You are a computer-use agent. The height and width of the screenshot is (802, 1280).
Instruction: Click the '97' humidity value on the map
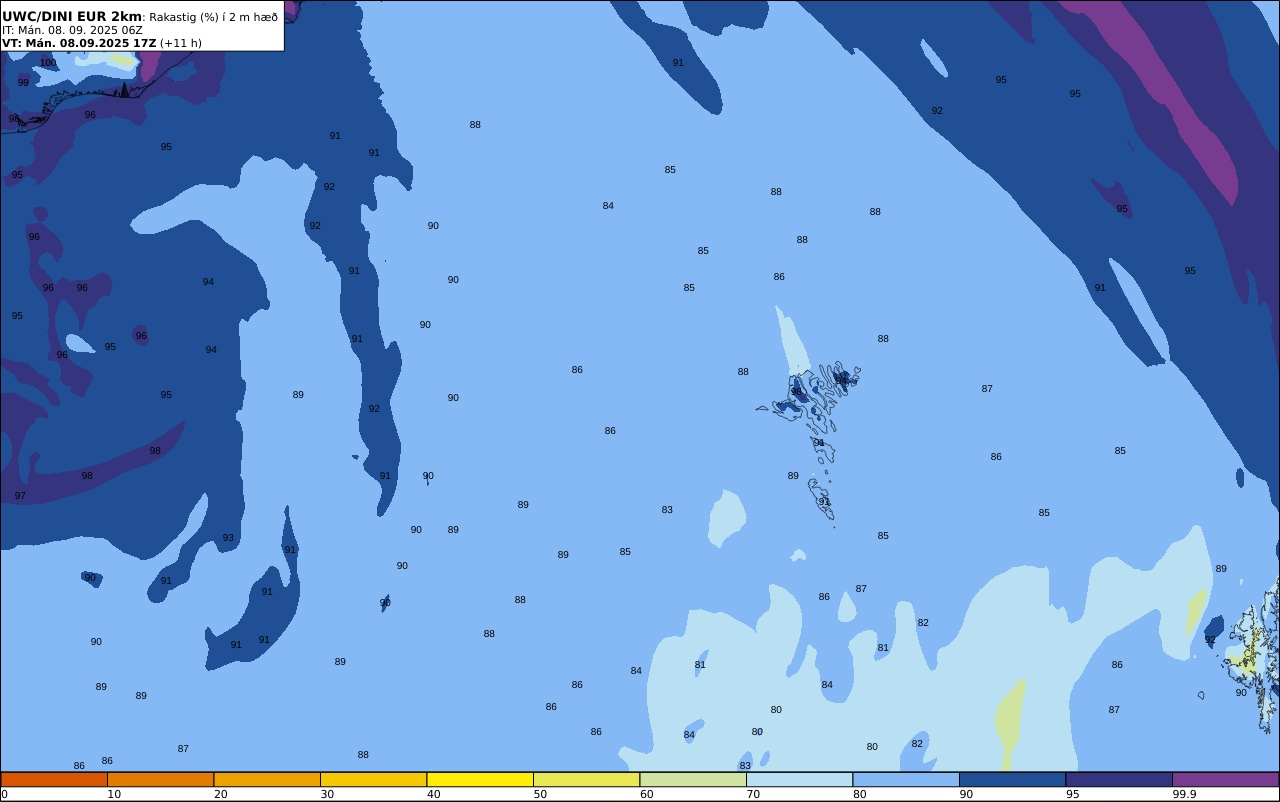(x=20, y=496)
